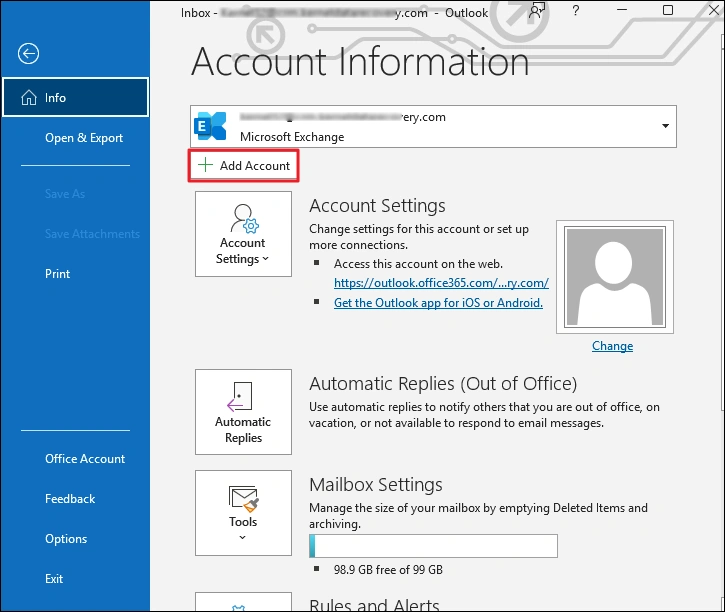Open the mailbox Tools dropdown

click(243, 513)
